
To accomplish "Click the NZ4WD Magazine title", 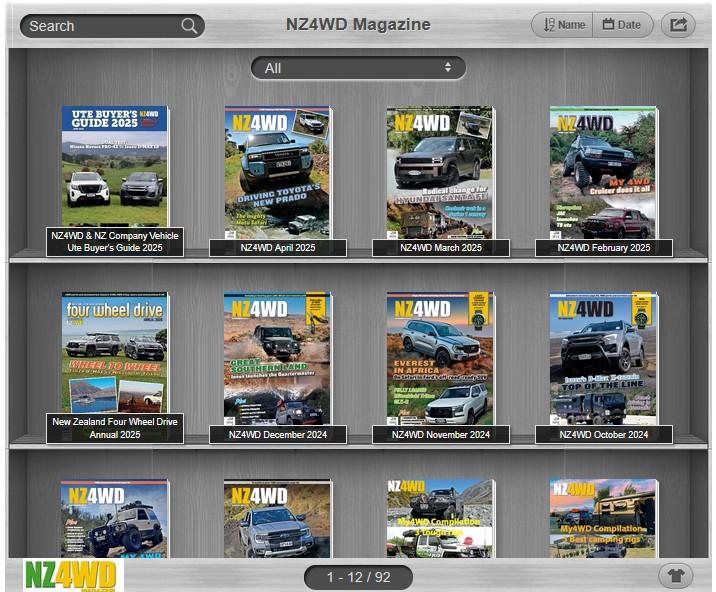I will click(x=358, y=24).
